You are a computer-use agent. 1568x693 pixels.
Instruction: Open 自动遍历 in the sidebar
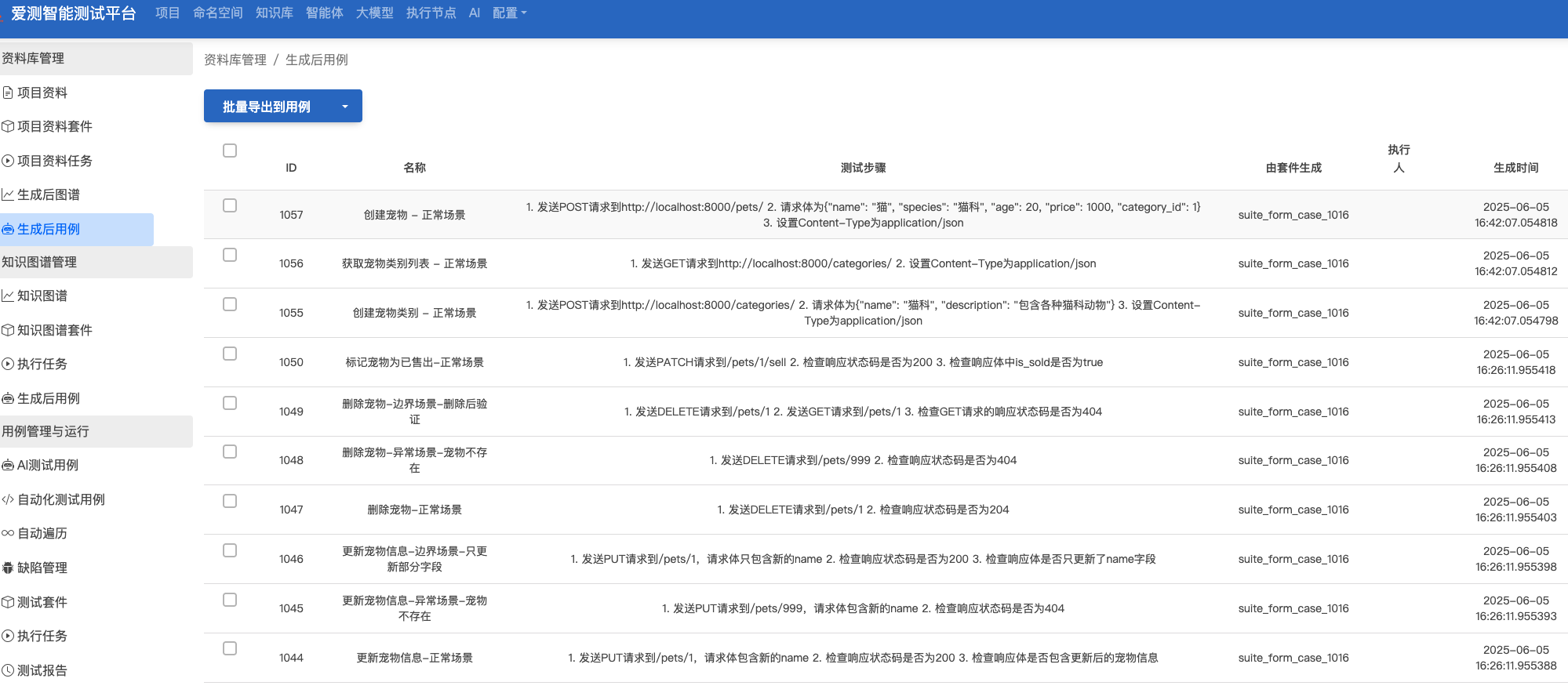tap(42, 533)
